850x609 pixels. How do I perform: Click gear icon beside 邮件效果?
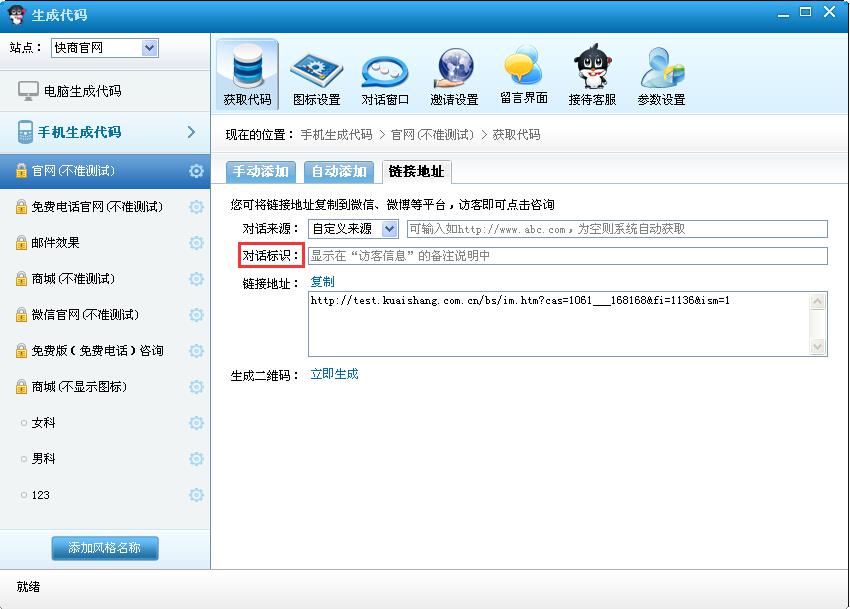(x=196, y=243)
